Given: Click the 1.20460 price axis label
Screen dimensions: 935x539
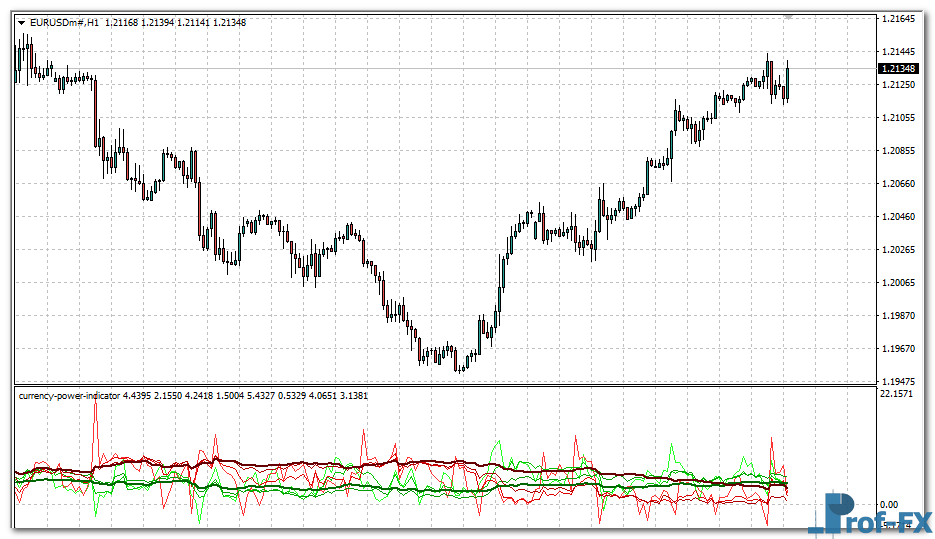Looking at the screenshot, I should 897,216.
